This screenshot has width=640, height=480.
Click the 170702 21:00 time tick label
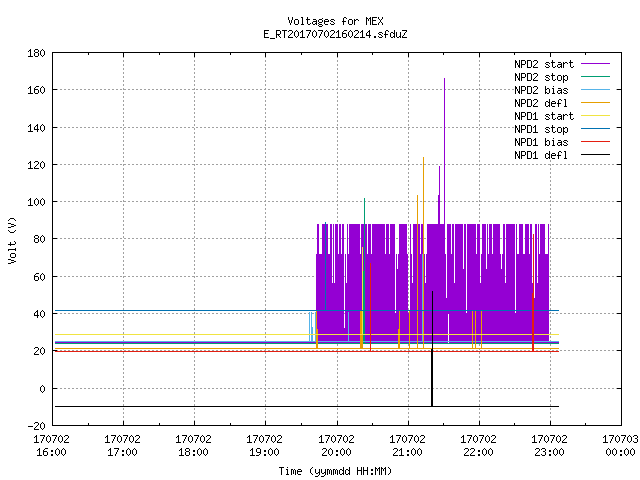(407, 445)
